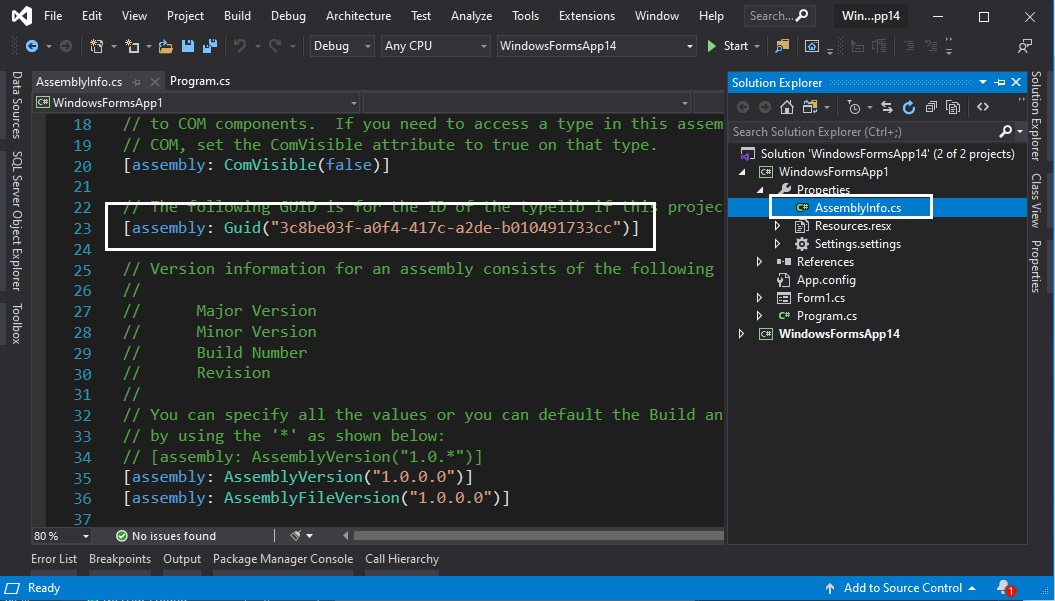Open the Package Manager Console tab

tap(283, 559)
